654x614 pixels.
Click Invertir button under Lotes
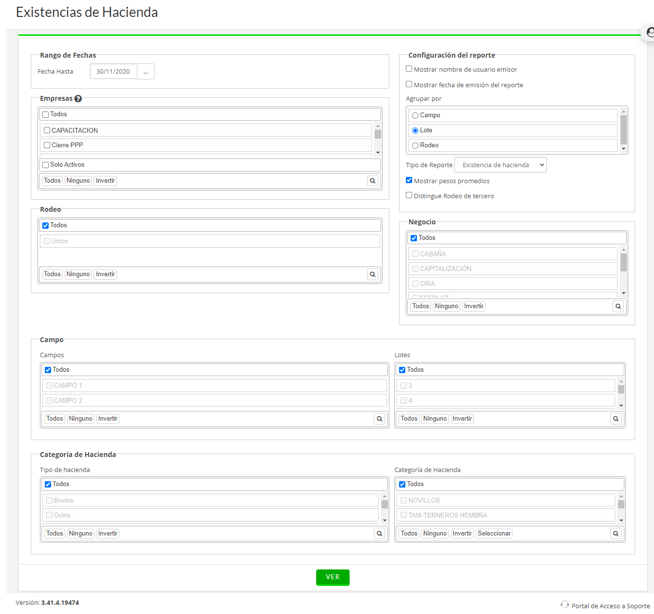pyautogui.click(x=462, y=418)
